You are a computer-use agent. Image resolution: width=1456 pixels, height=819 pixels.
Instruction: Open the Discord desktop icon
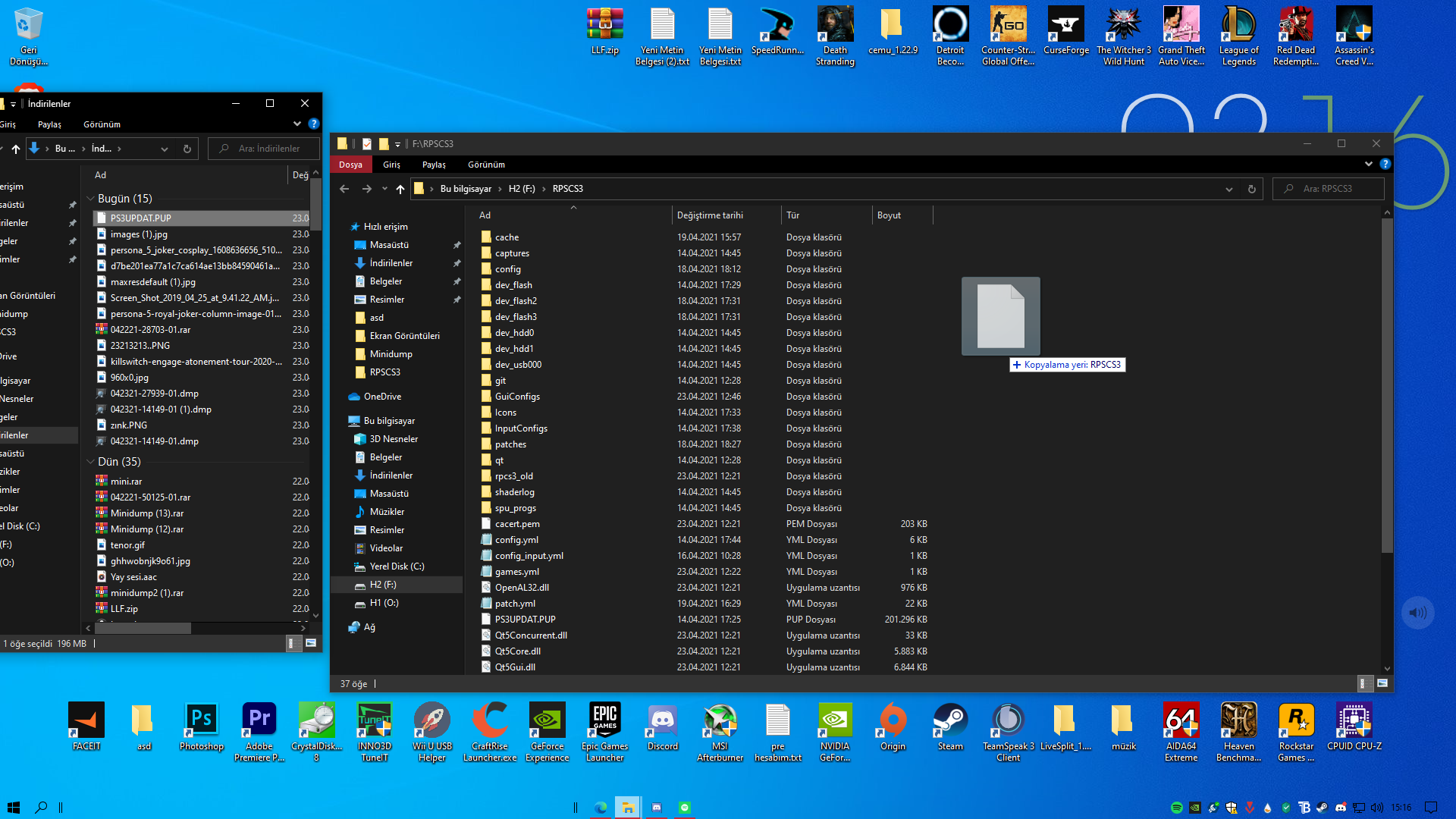pos(662,726)
